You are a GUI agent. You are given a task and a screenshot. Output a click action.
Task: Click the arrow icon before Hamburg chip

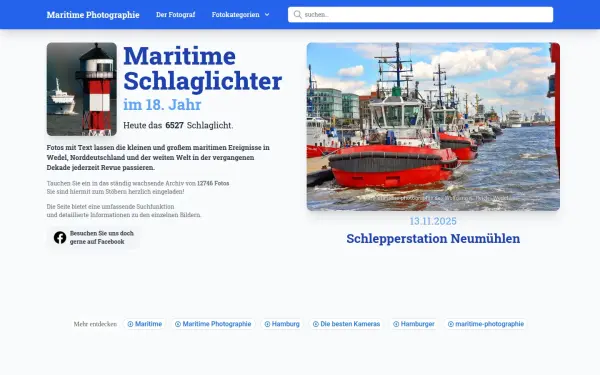pyautogui.click(x=267, y=324)
